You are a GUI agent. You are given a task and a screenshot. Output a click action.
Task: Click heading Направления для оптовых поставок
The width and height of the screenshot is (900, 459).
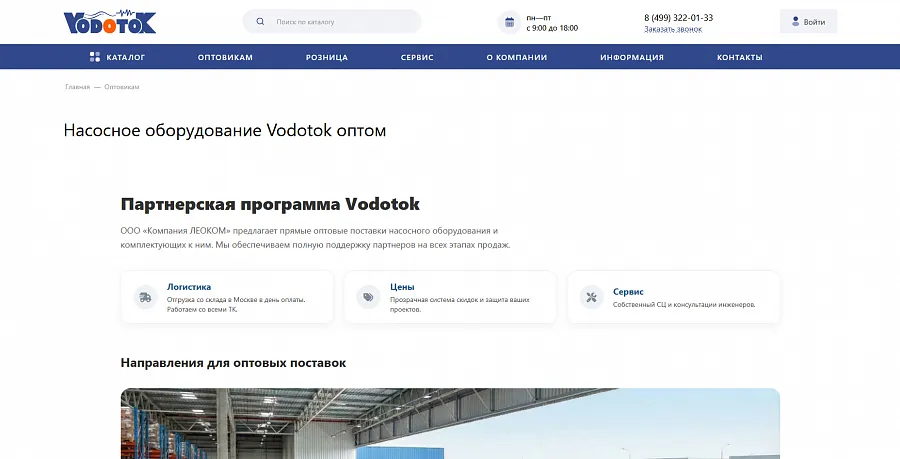coord(233,363)
